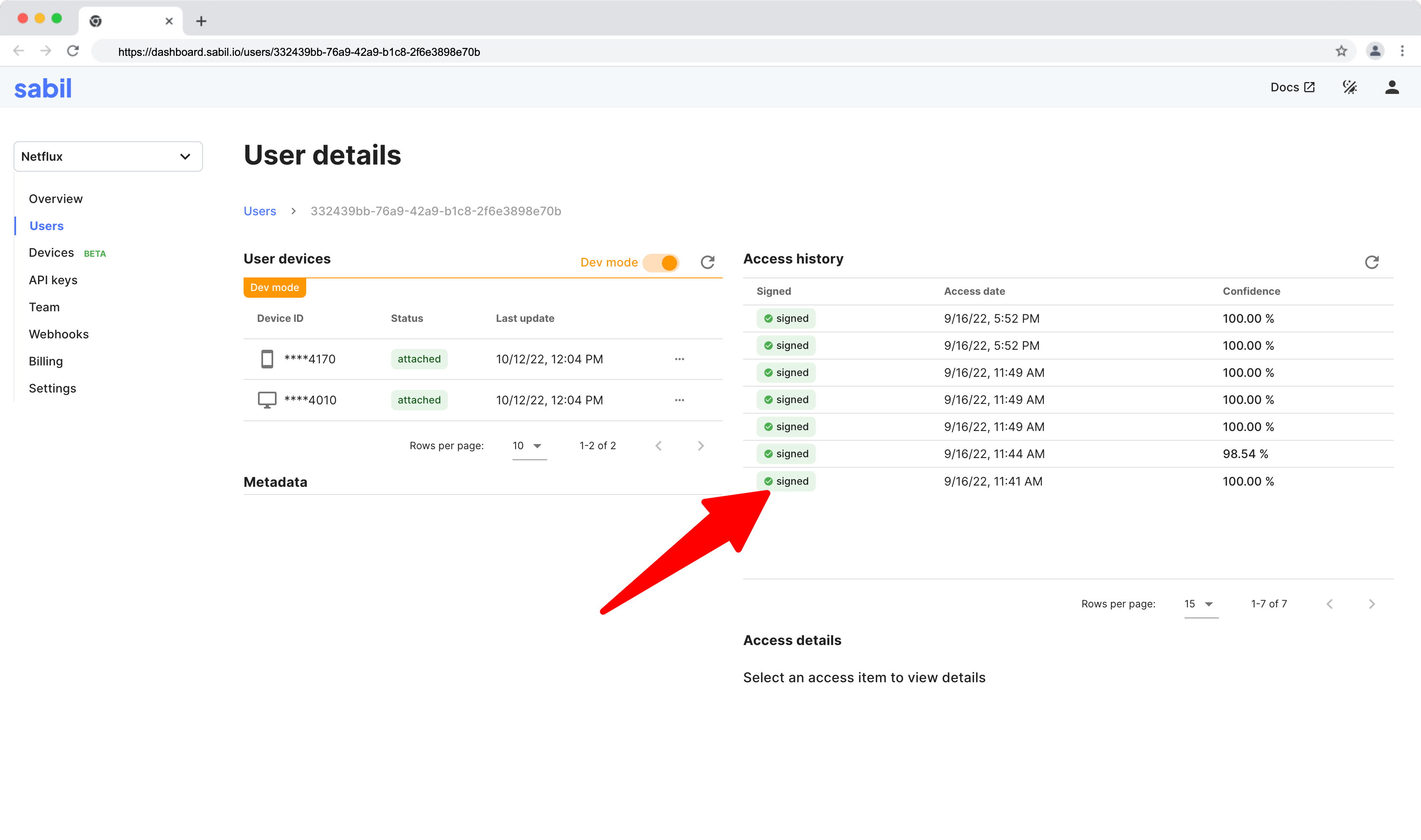Click the Confidence column header
Image resolution: width=1421 pixels, height=840 pixels.
pyautogui.click(x=1251, y=291)
